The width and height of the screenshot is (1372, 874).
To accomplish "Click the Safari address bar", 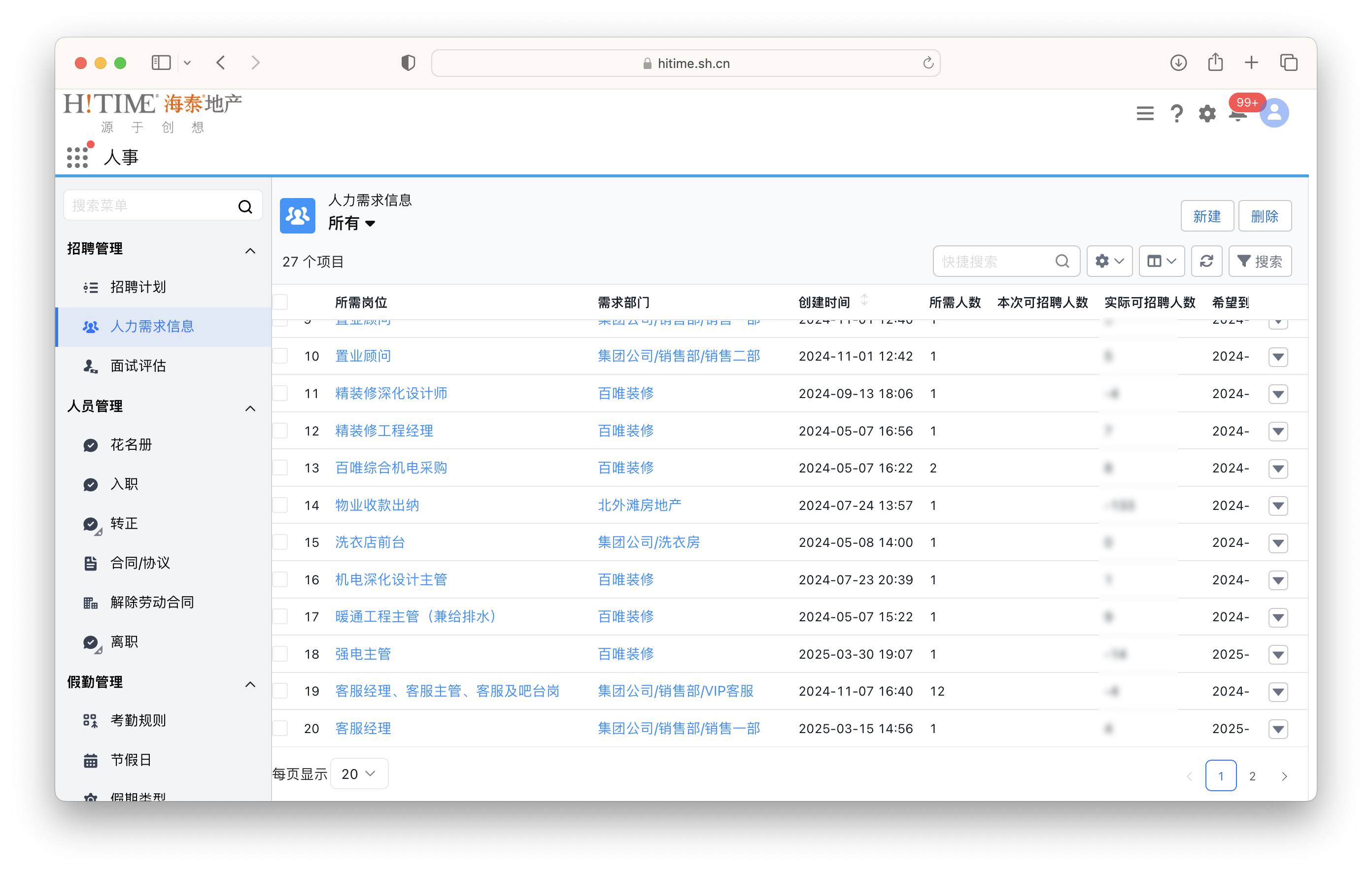I will (x=686, y=63).
